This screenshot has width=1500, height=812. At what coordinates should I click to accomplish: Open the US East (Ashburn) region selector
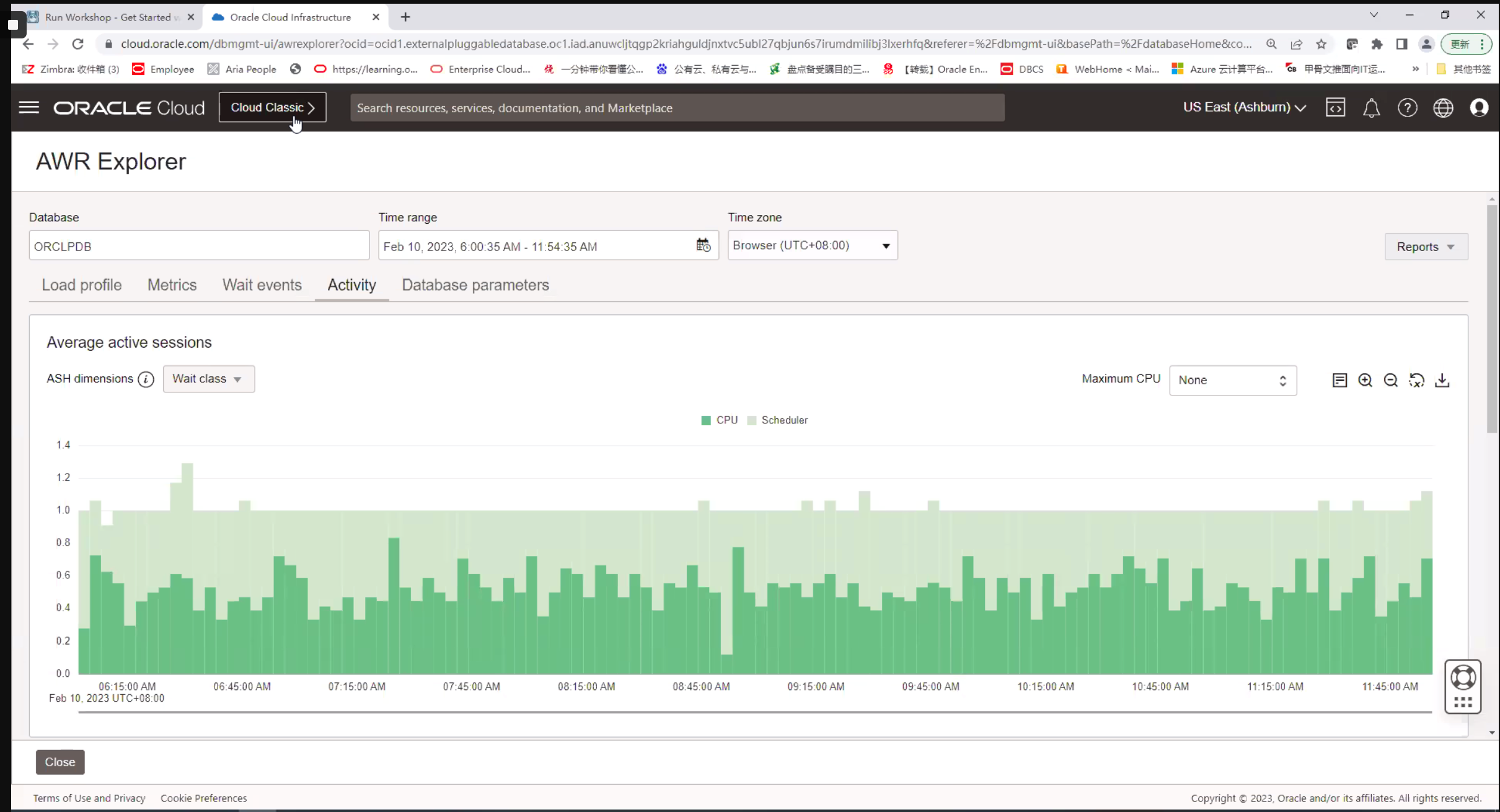(x=1245, y=107)
